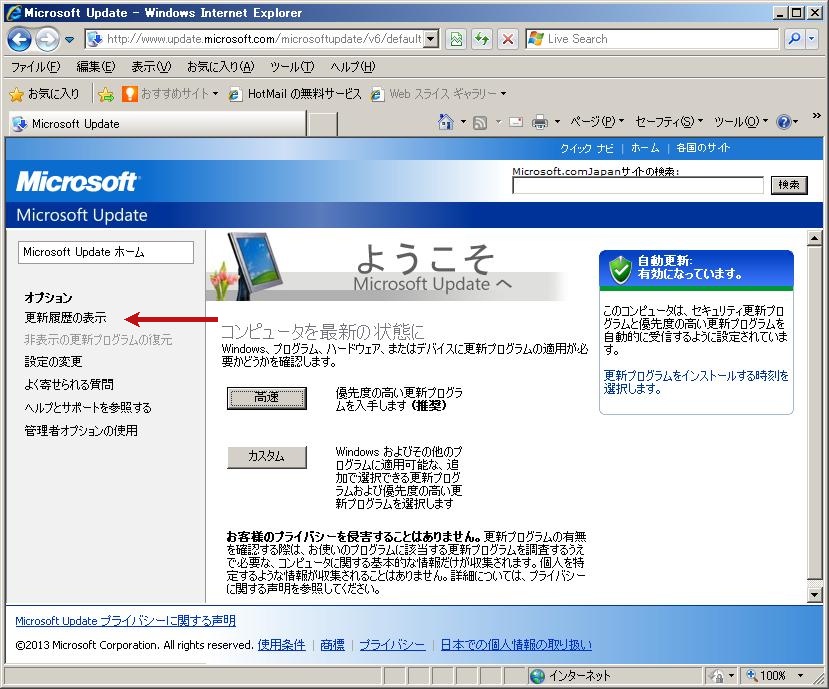Image resolution: width=829 pixels, height=689 pixels.
Task: Open the セーフティ(S) command bar menu
Action: coord(669,122)
